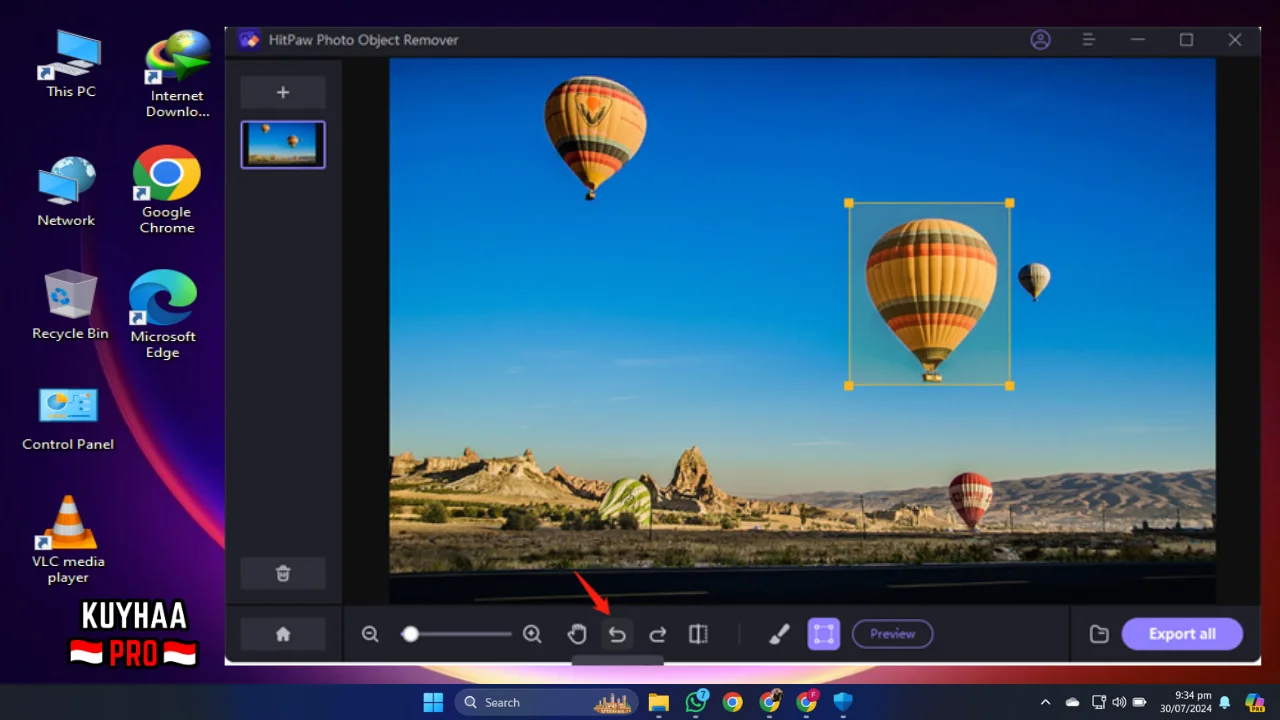Open the account profile icon
The width and height of the screenshot is (1280, 720).
pyautogui.click(x=1041, y=40)
